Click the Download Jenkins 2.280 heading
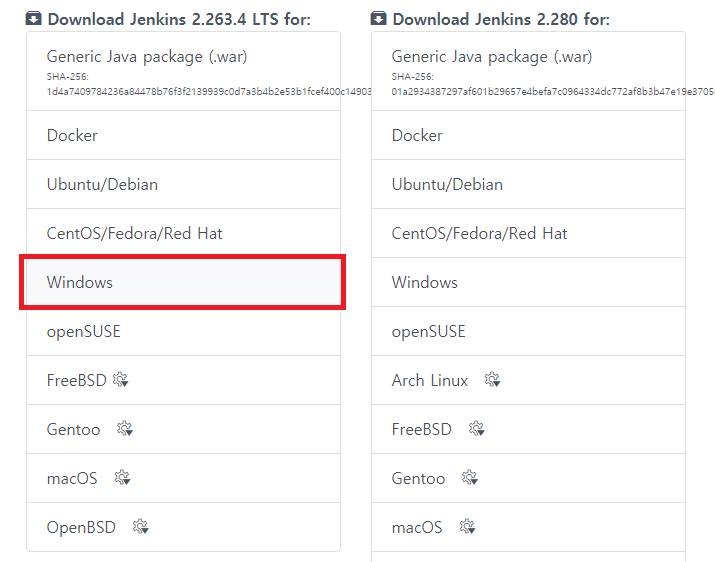 pos(501,19)
